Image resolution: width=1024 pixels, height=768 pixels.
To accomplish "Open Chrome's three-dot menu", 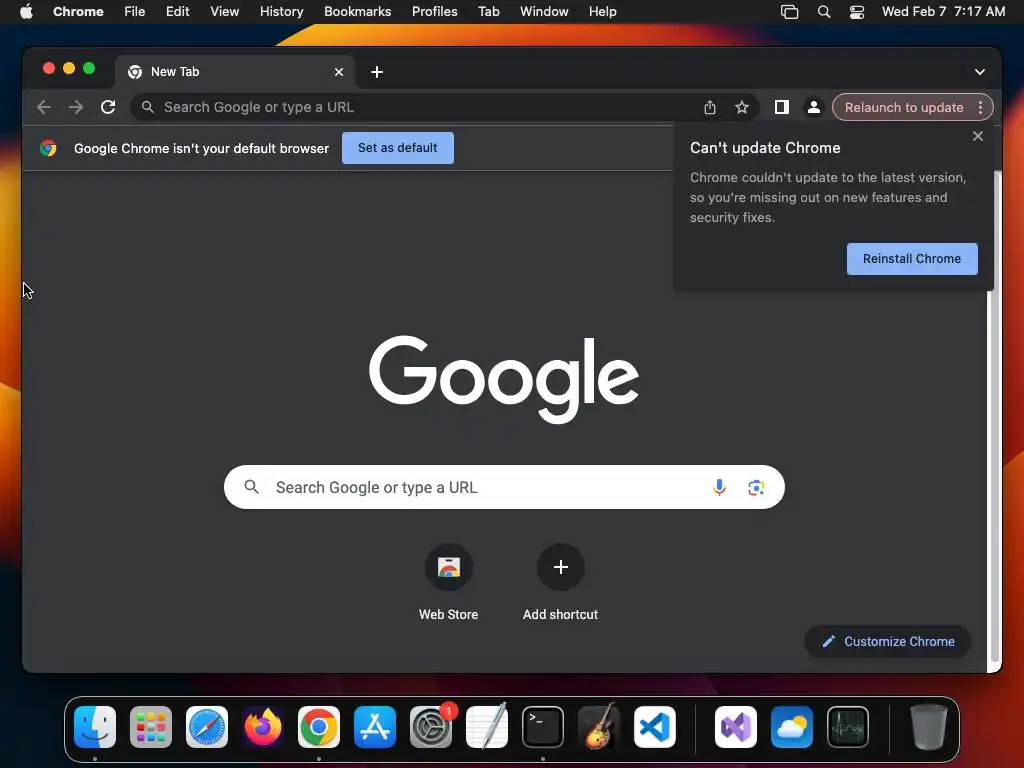I will (980, 107).
